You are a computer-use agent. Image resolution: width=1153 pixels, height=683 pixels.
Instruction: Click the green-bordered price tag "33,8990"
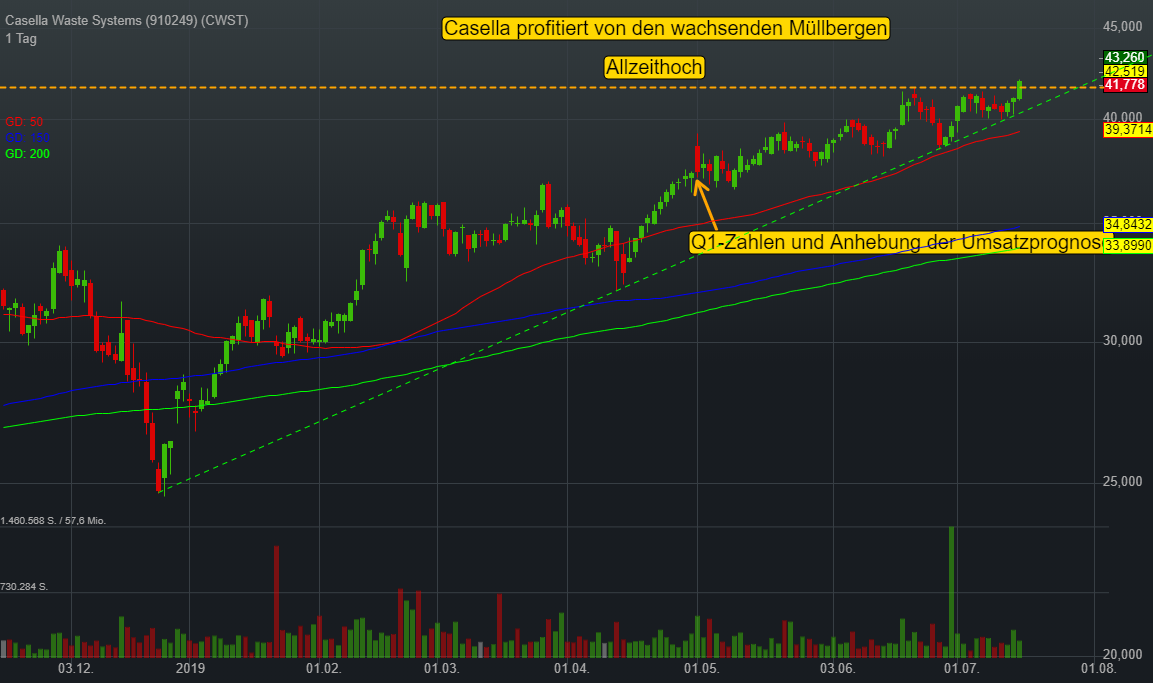1127,246
